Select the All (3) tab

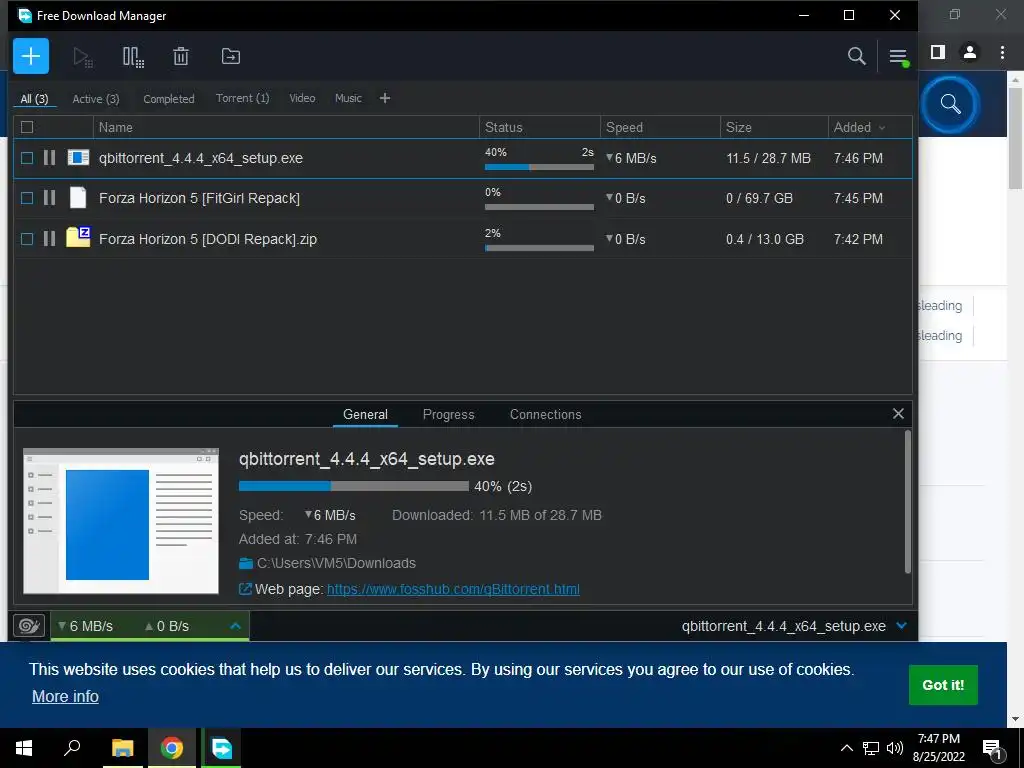(x=34, y=99)
